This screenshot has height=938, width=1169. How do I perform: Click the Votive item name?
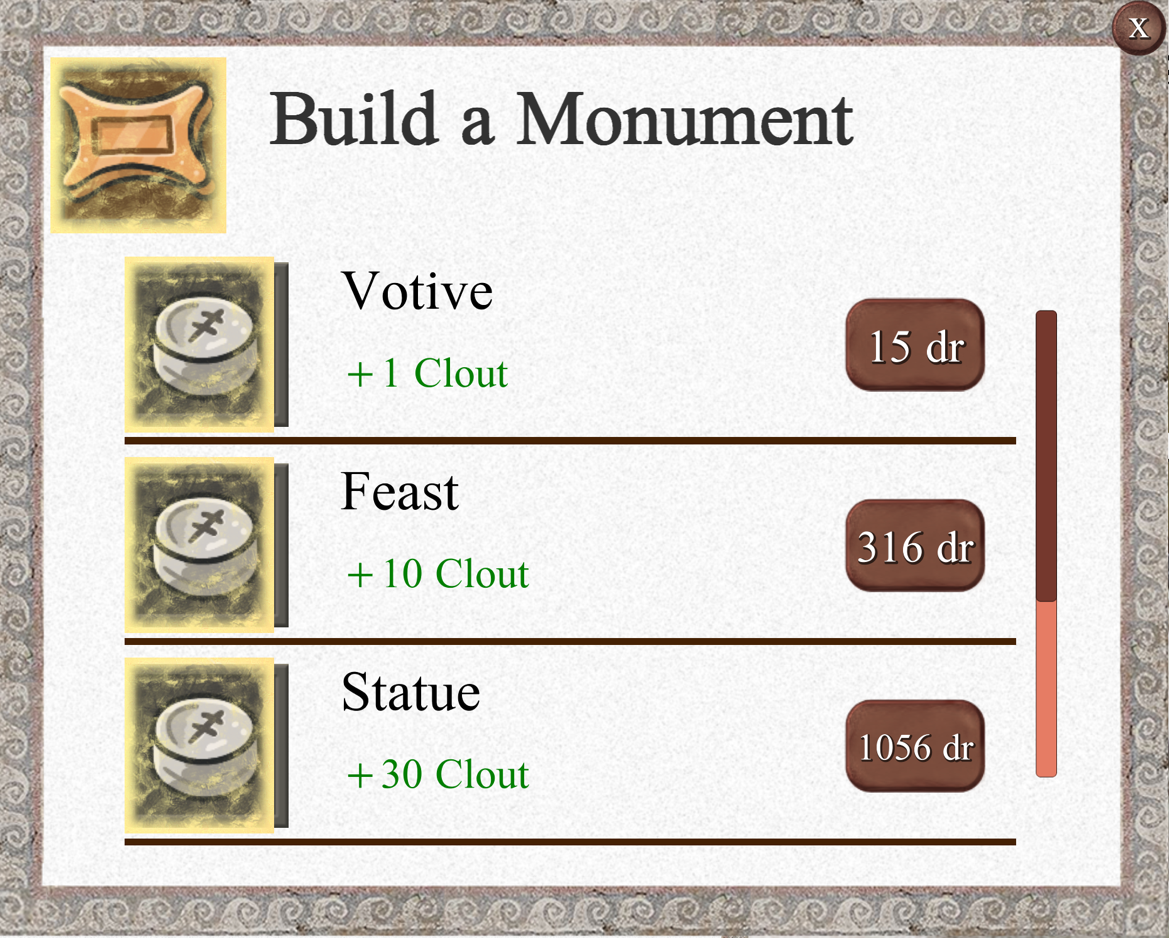pos(417,291)
